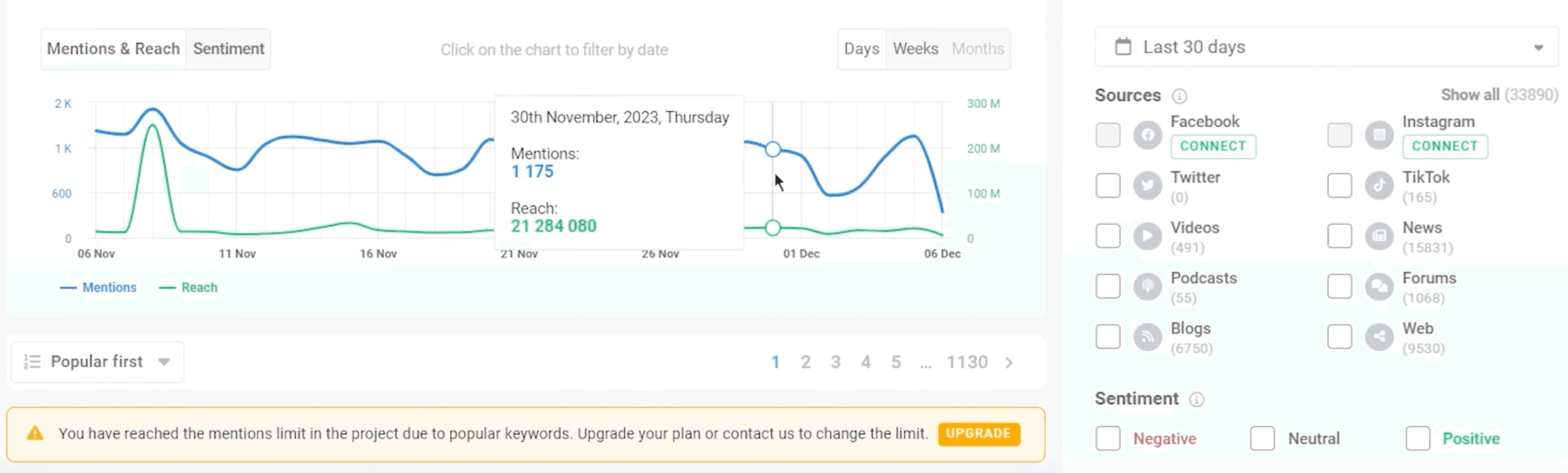This screenshot has width=1568, height=473.
Task: Switch to the Sentiment tab
Action: coord(228,49)
